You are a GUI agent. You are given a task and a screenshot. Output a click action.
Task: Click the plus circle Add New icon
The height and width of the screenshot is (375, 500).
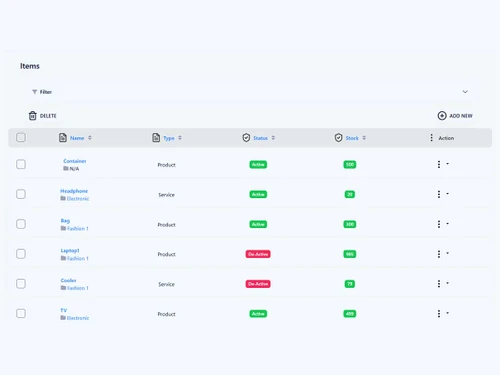click(x=442, y=116)
